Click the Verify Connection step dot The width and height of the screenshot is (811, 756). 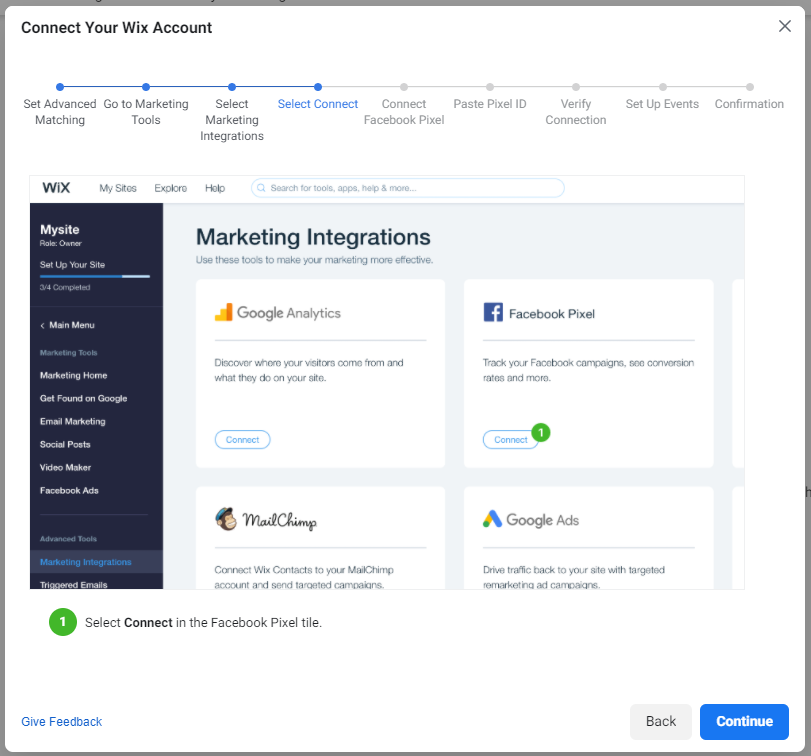[x=576, y=87]
